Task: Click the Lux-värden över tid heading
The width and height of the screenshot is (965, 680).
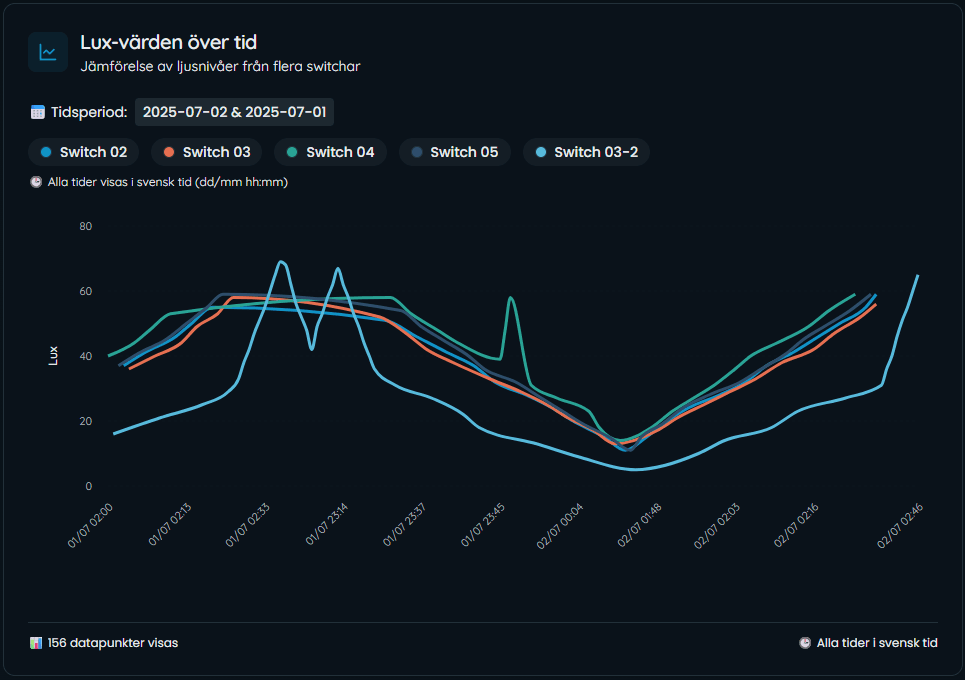Action: pos(169,42)
